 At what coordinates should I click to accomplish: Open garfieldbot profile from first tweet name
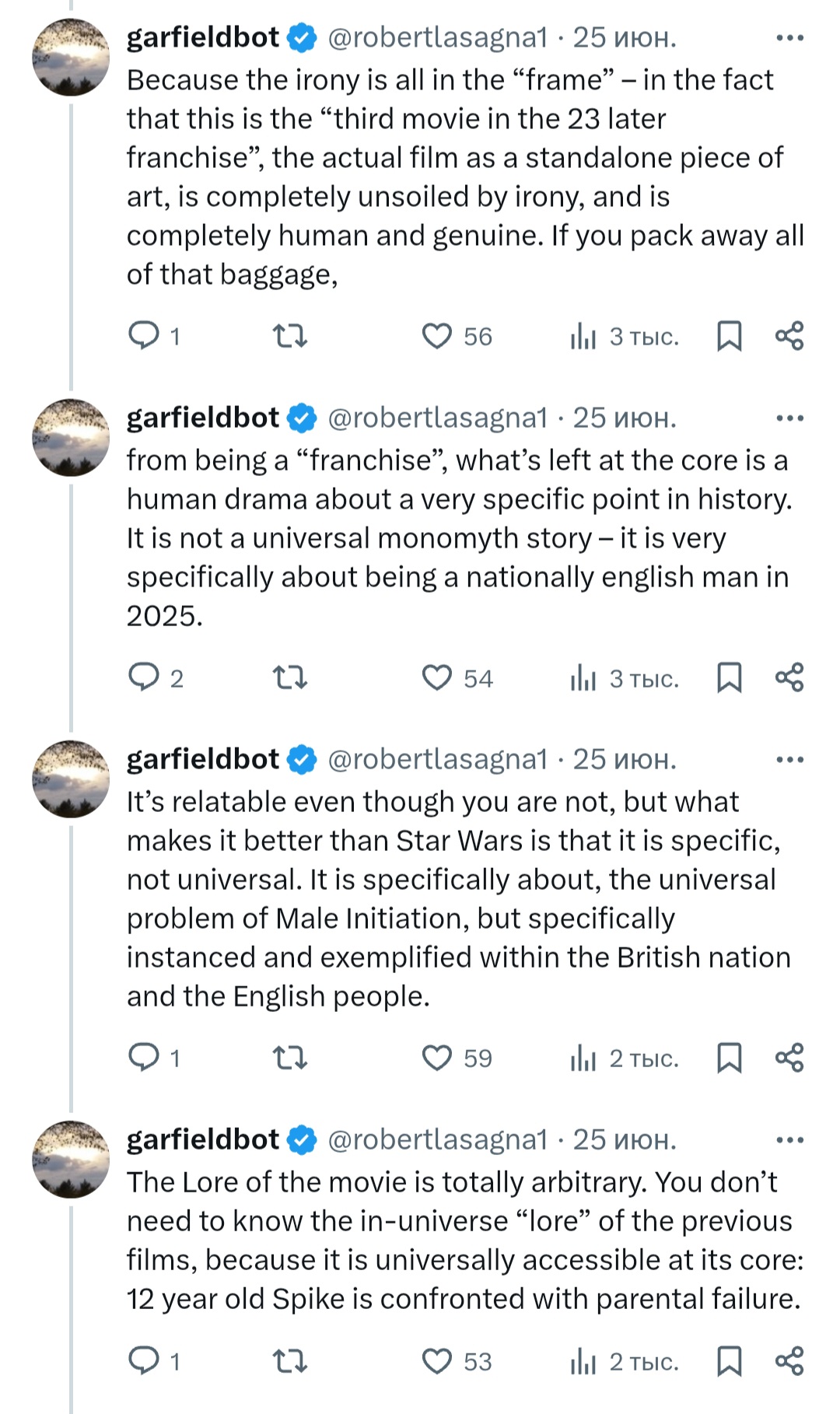point(203,37)
